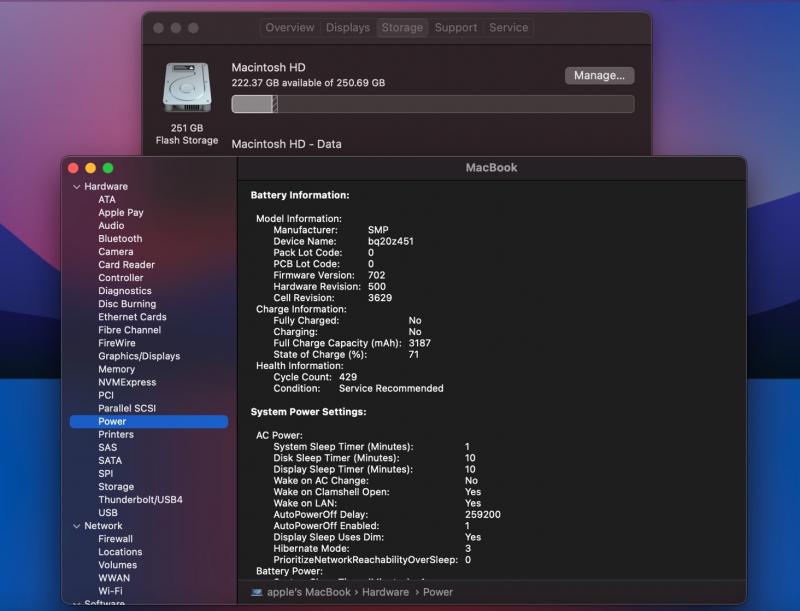Click the Hibernate Mode row
The width and height of the screenshot is (800, 611).
pos(372,549)
